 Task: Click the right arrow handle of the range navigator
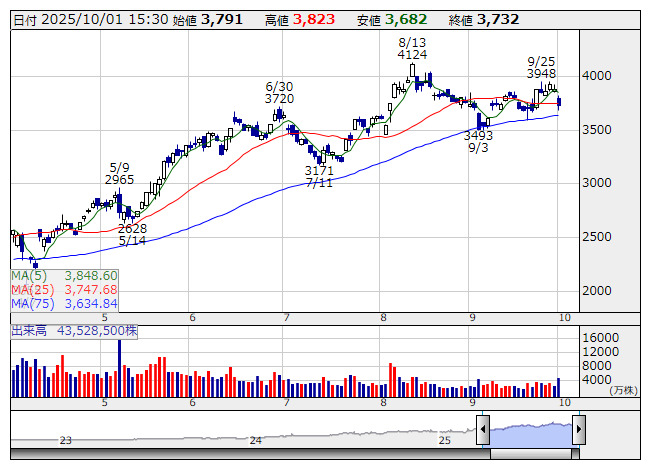[579, 429]
